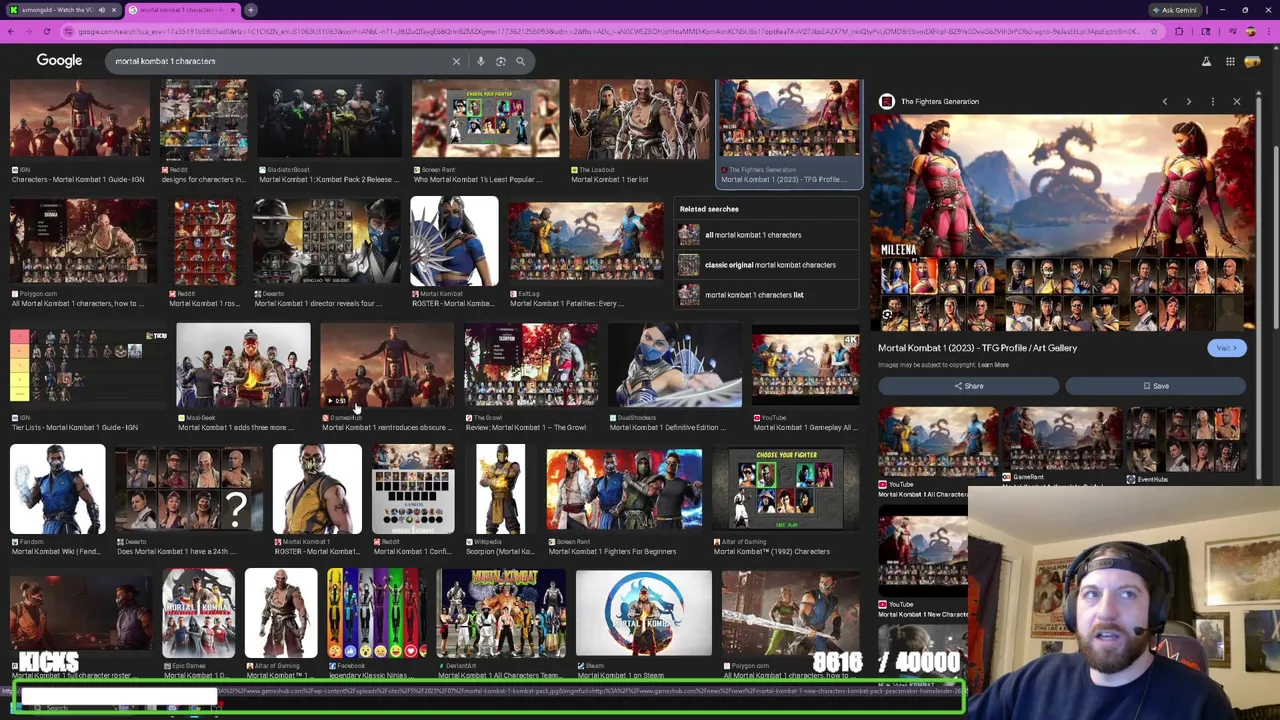Image resolution: width=1280 pixels, height=720 pixels.
Task: Select related search 'classic original mortal kombat characters'
Action: tap(767, 265)
